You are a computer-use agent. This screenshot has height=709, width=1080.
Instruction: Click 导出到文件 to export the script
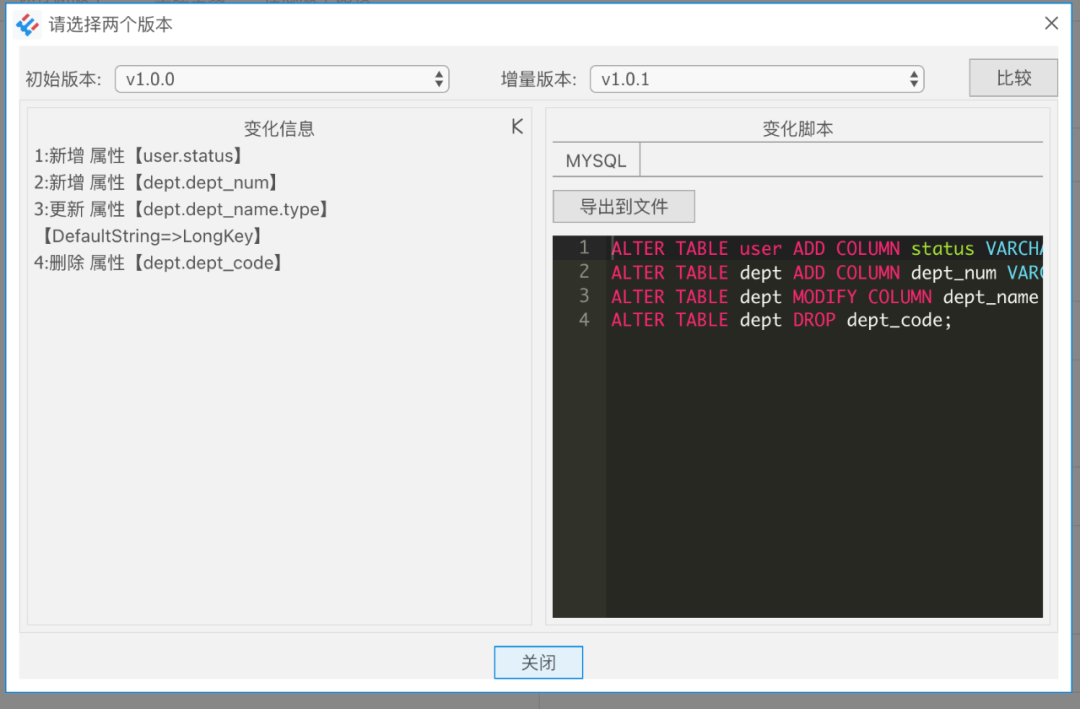pyautogui.click(x=623, y=206)
